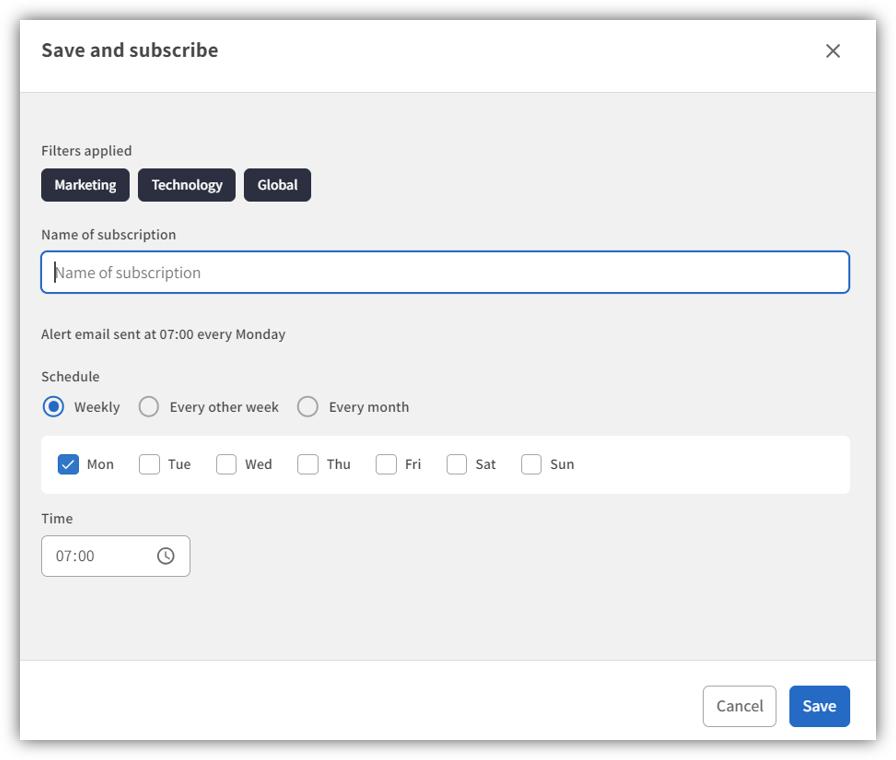The image size is (896, 760).
Task: Select the Weekly schedule option
Action: [x=53, y=407]
